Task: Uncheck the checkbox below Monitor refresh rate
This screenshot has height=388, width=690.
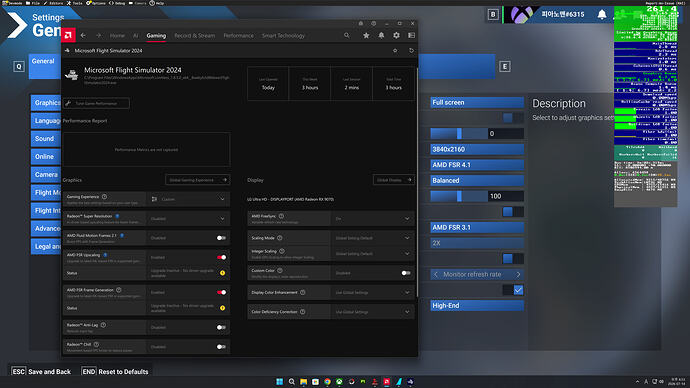Action: [x=518, y=290]
